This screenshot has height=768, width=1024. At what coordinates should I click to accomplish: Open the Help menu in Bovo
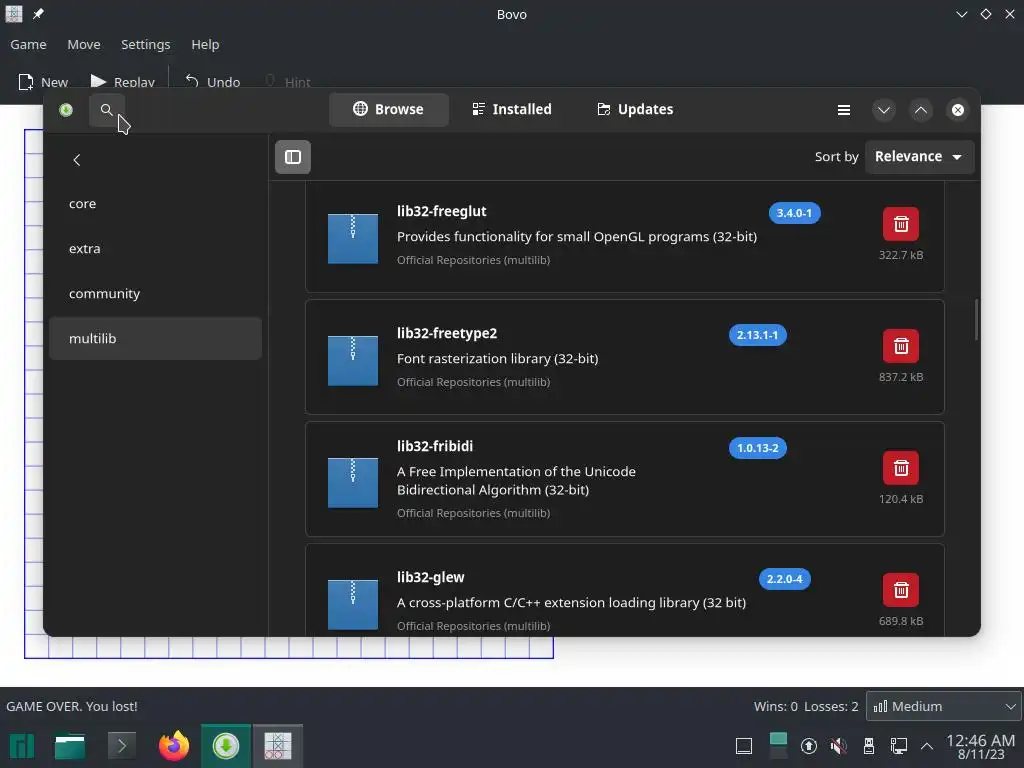(205, 44)
